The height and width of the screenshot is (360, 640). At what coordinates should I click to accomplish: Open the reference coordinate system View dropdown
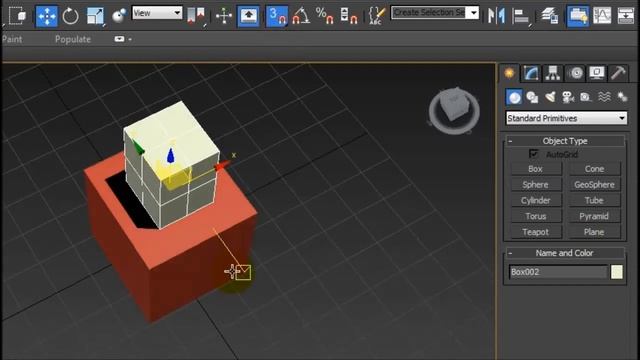click(157, 13)
